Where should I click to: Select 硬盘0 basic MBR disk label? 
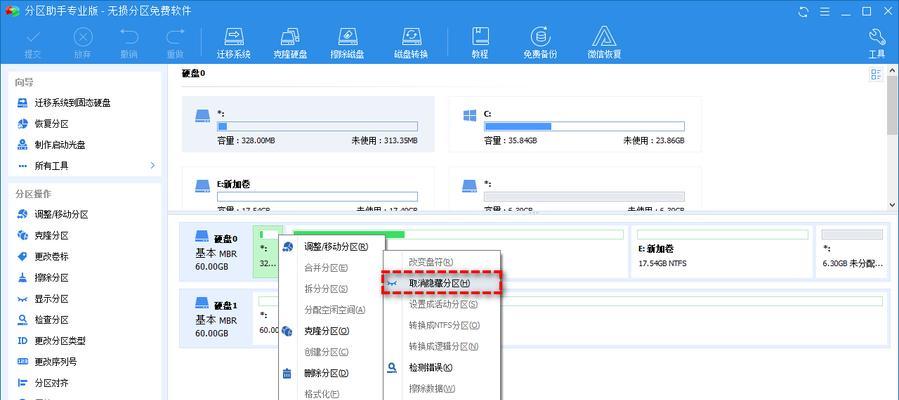217,252
